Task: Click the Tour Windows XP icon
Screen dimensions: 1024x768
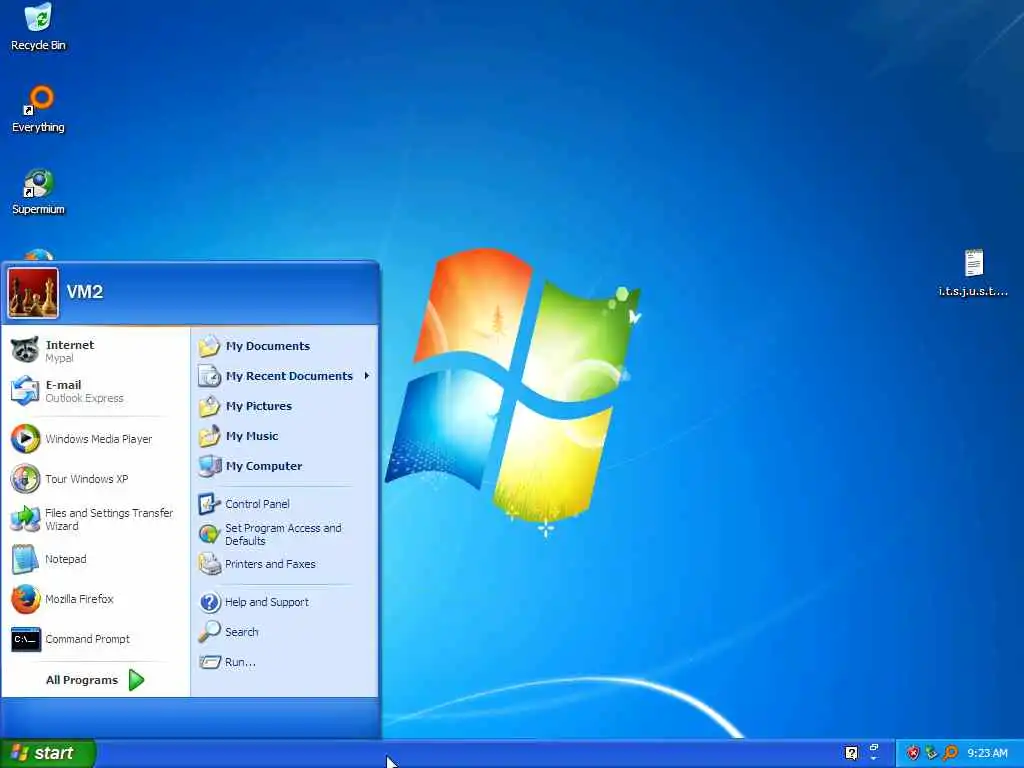Action: coord(25,479)
